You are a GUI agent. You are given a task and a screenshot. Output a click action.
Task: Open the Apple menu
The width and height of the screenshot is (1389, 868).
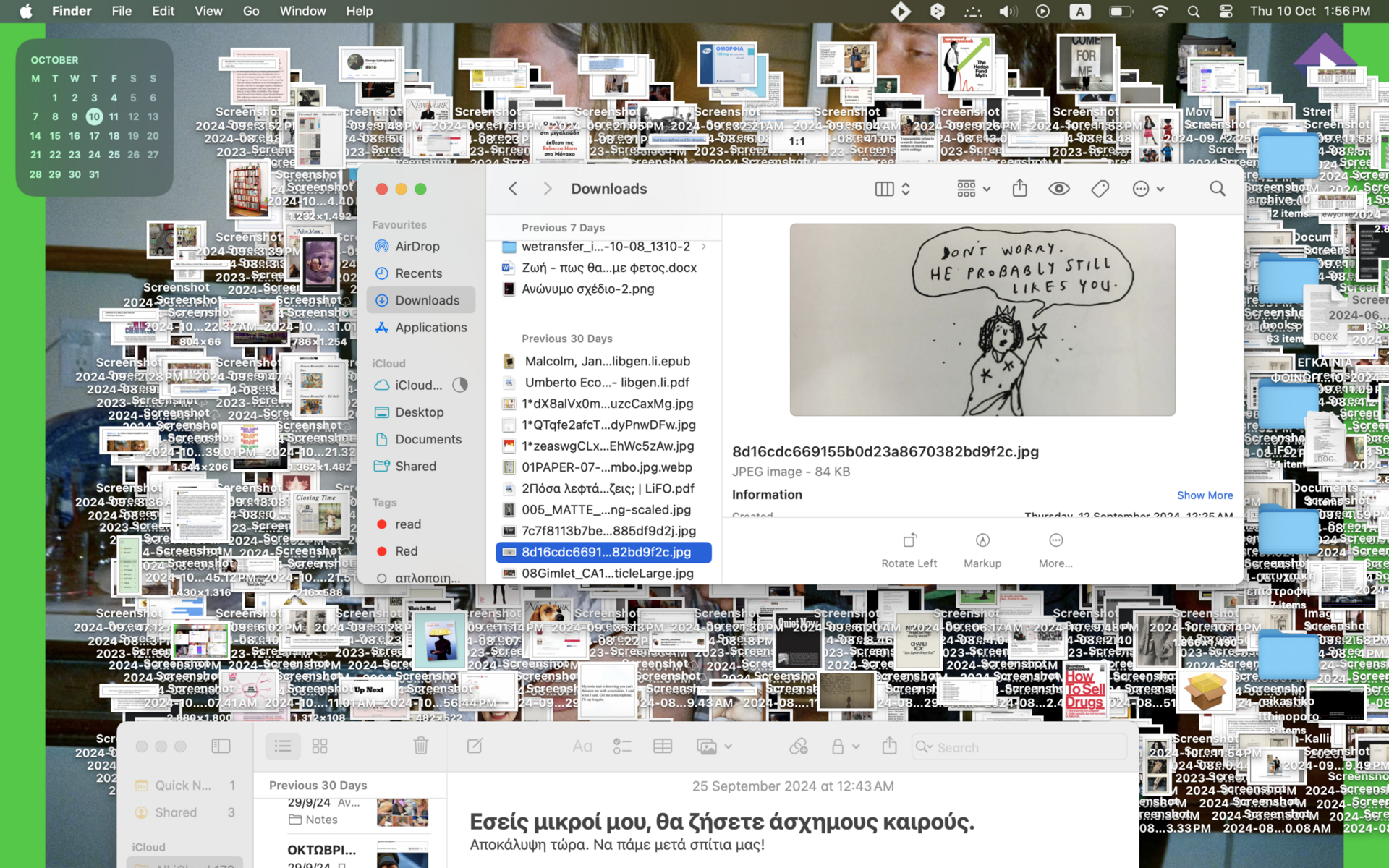(26, 11)
